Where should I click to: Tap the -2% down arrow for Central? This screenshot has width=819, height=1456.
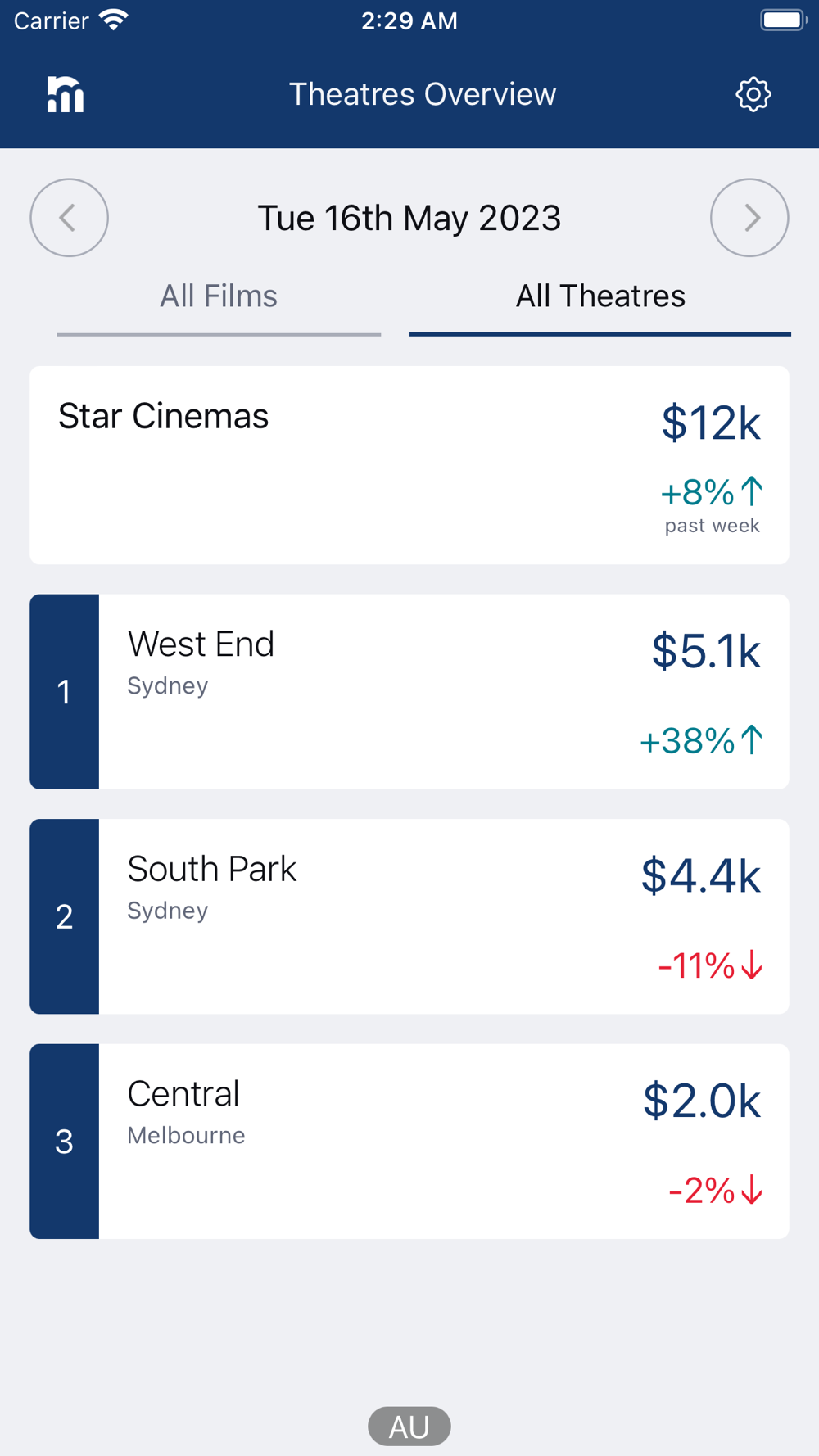(x=752, y=1191)
